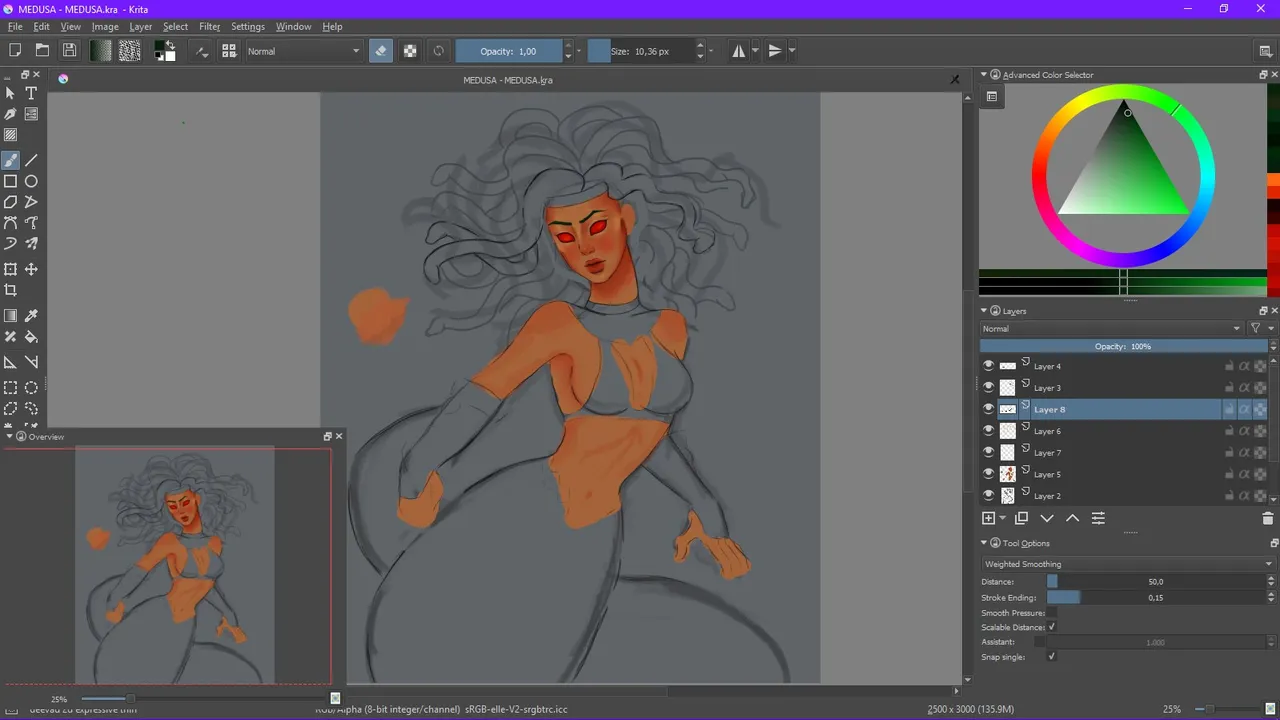Select the Freehand Brush tool
The image size is (1280, 720).
(10, 160)
